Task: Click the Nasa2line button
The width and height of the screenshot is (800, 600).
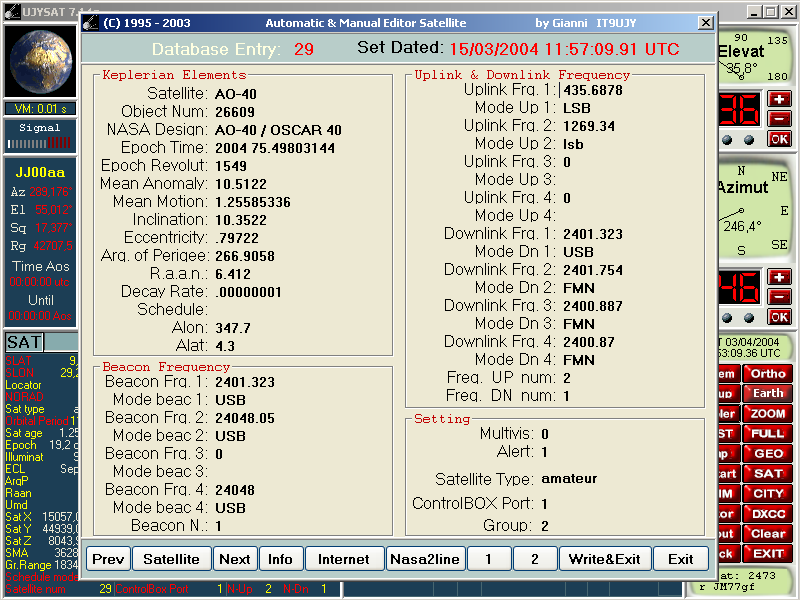Action: tap(425, 559)
